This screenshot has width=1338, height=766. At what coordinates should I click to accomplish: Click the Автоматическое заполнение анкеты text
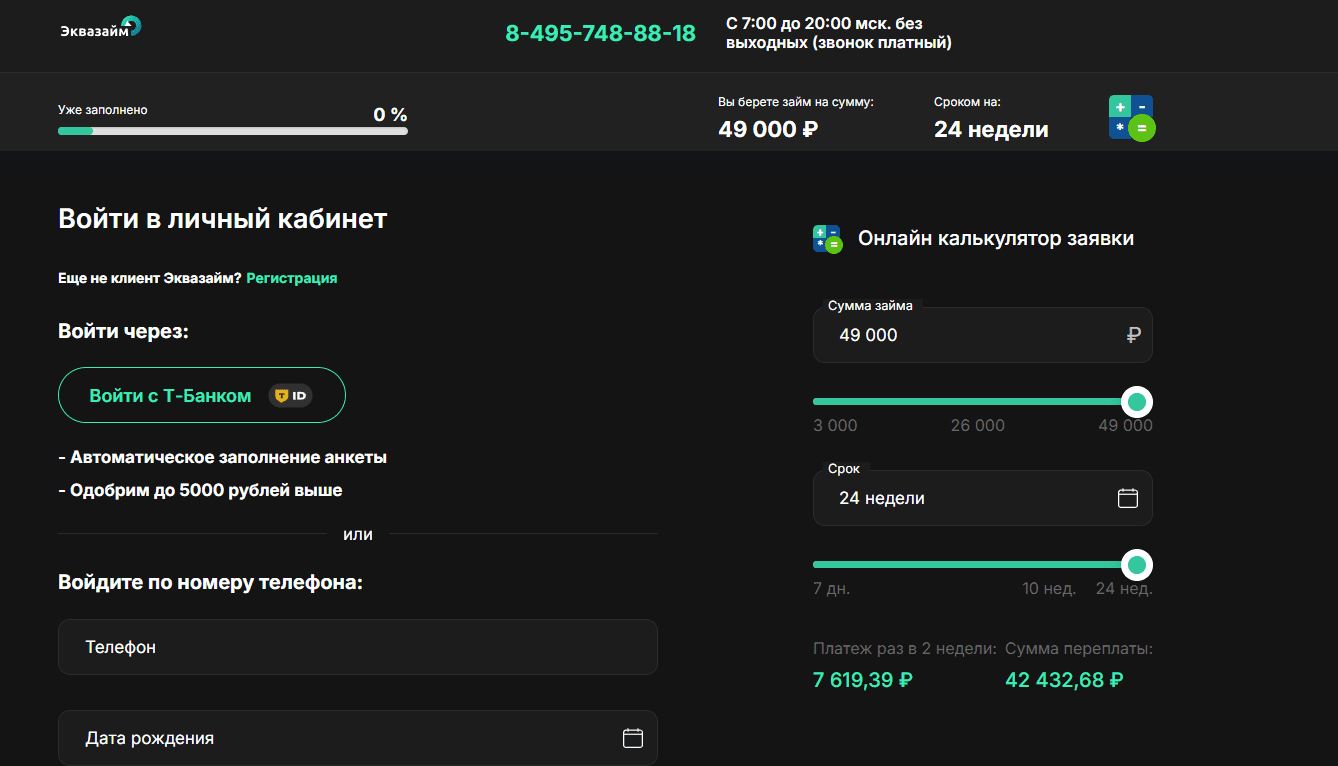(x=223, y=457)
